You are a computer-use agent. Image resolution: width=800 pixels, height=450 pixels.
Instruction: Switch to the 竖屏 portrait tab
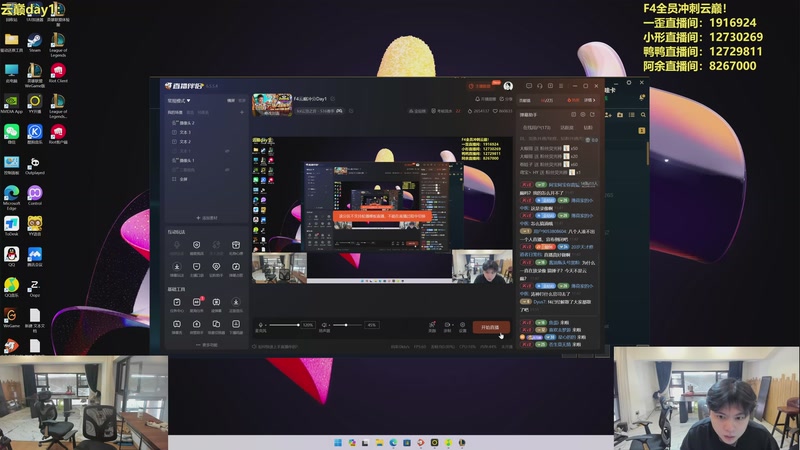pyautogui.click(x=241, y=101)
